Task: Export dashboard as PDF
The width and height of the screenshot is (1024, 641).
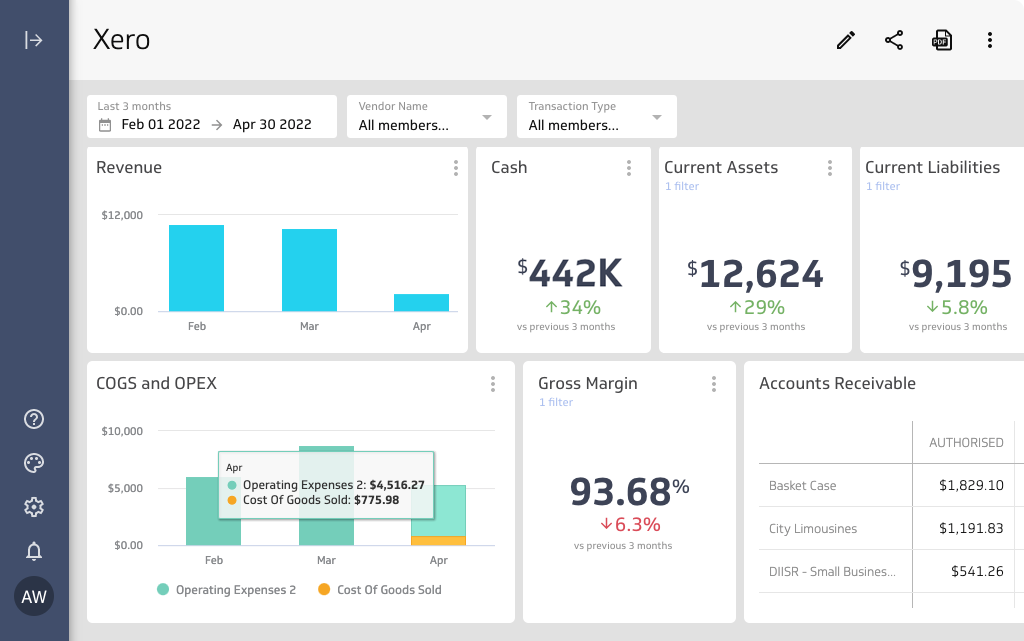Action: (x=942, y=40)
